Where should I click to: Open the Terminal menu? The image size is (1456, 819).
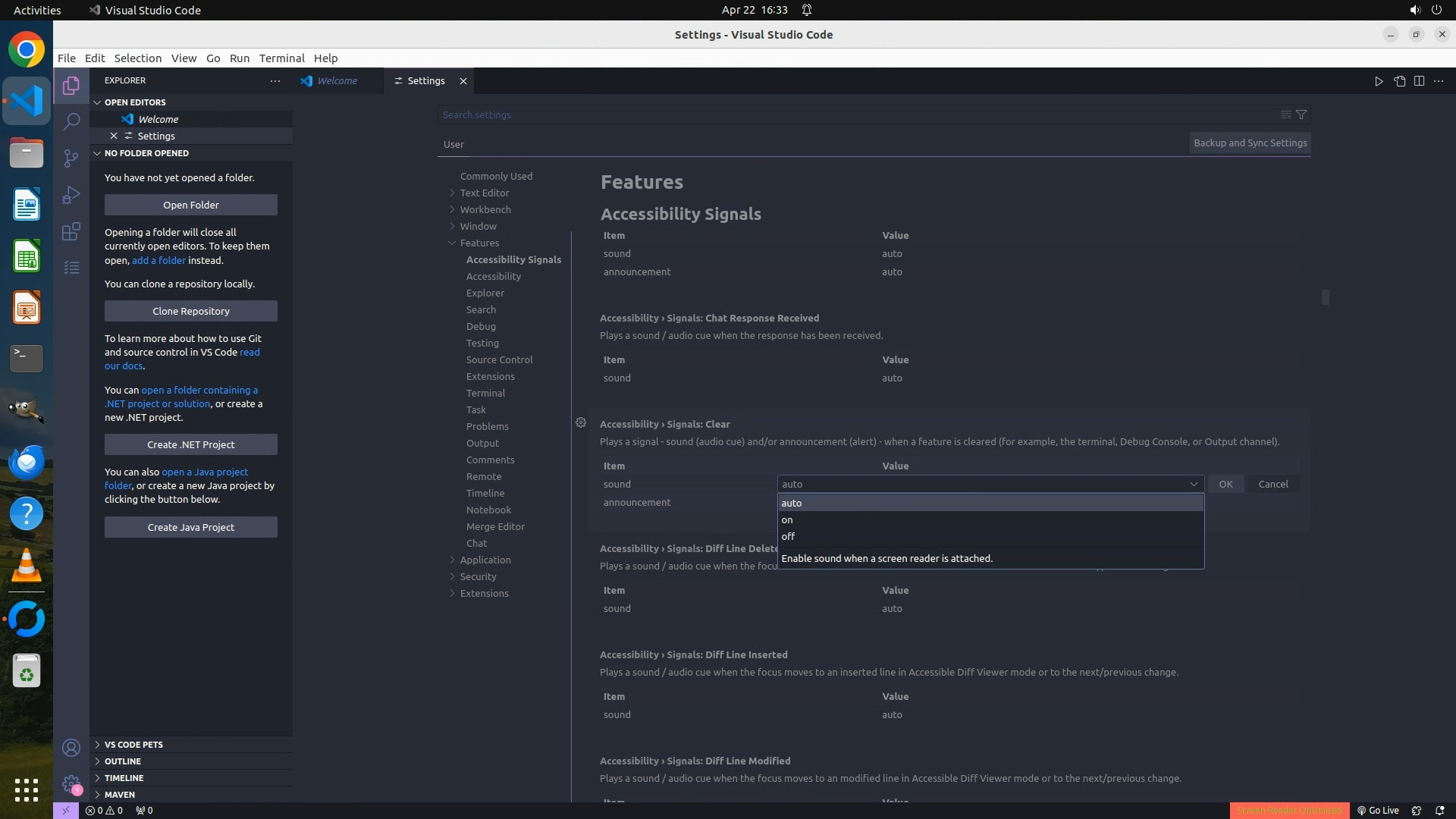(281, 58)
